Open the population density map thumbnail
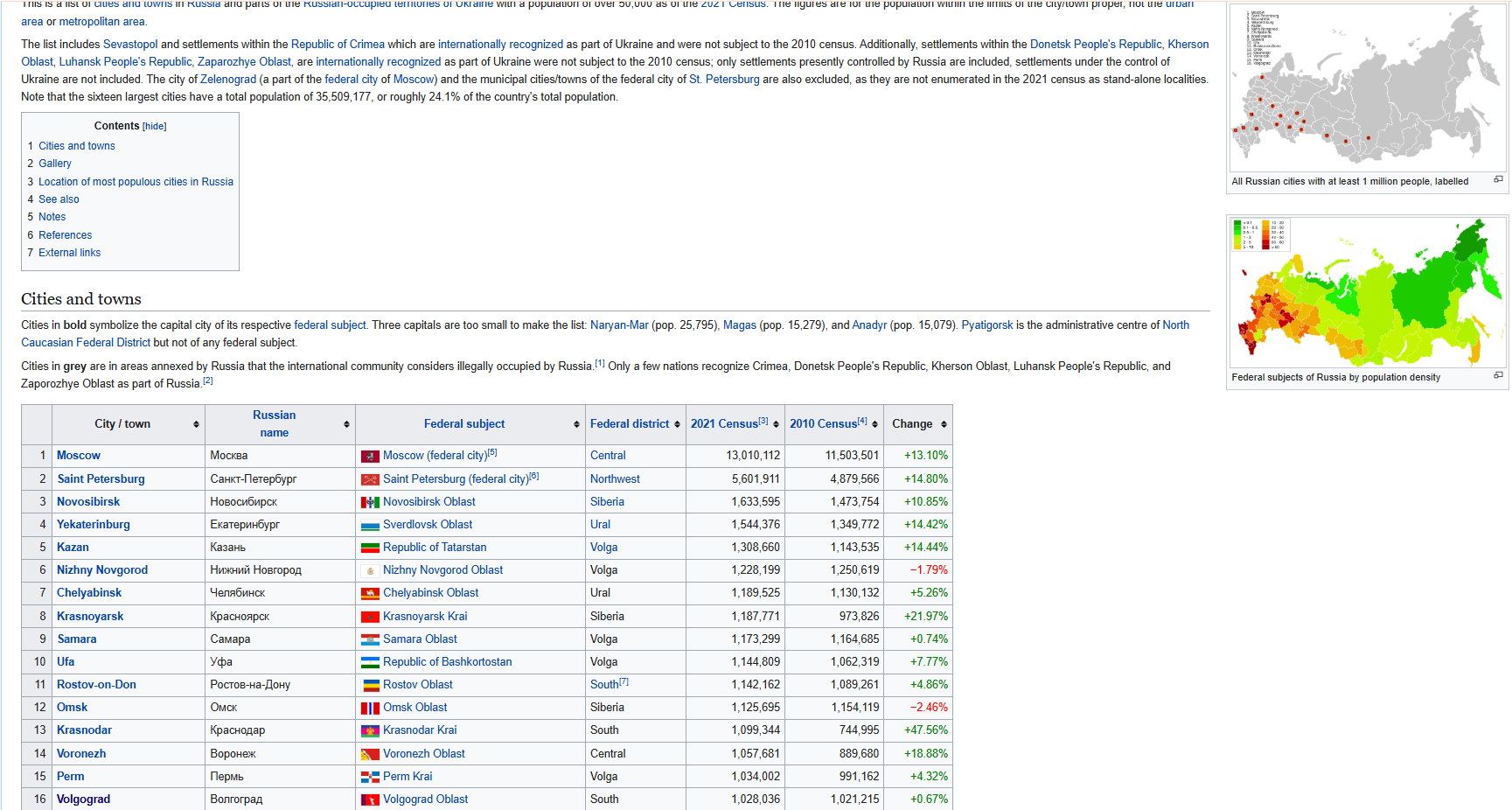Screen dimensions: 1512x810 (1367, 292)
